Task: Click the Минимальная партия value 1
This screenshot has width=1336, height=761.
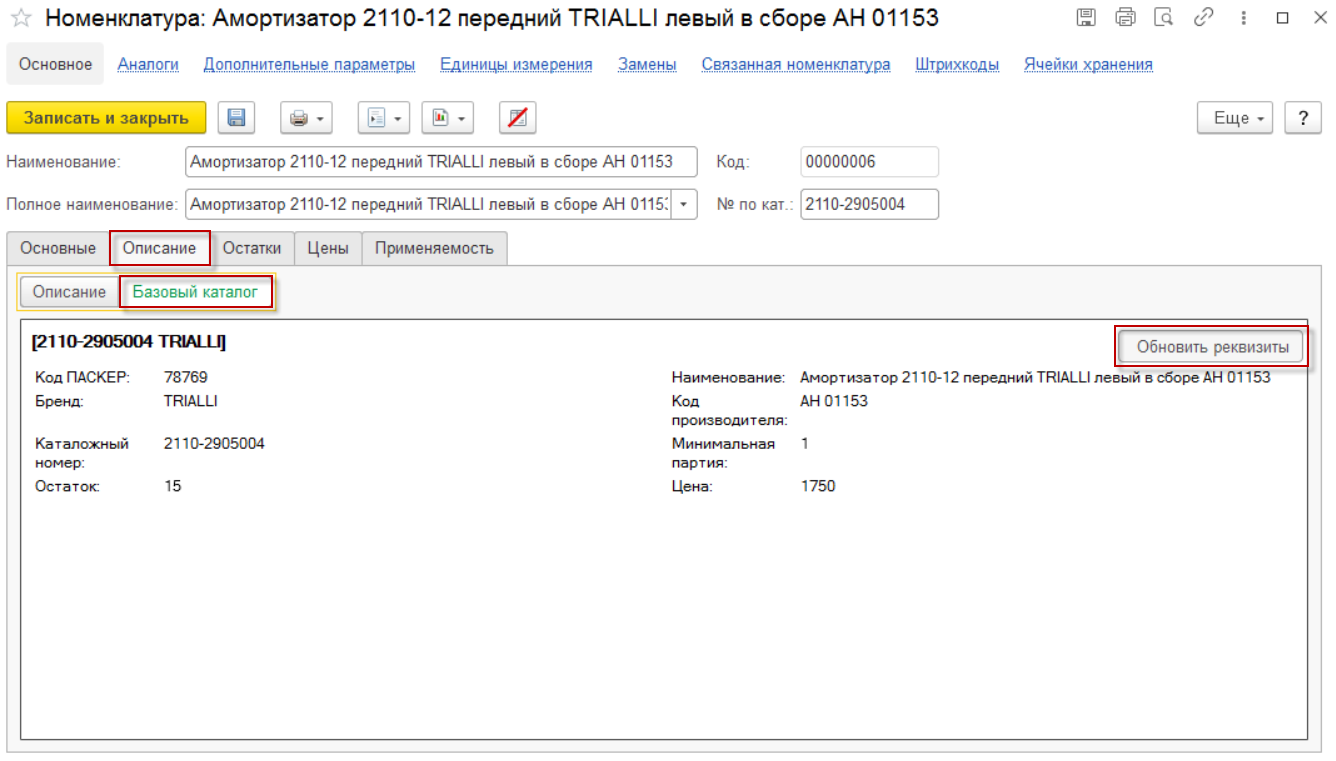Action: coord(805,443)
